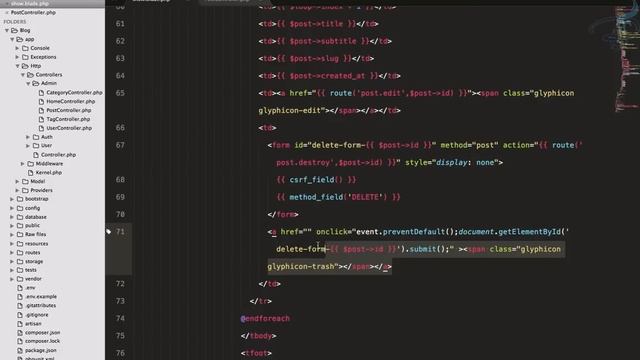Image resolution: width=640 pixels, height=360 pixels.
Task: Click the tests folder icon
Action: click(x=20, y=270)
